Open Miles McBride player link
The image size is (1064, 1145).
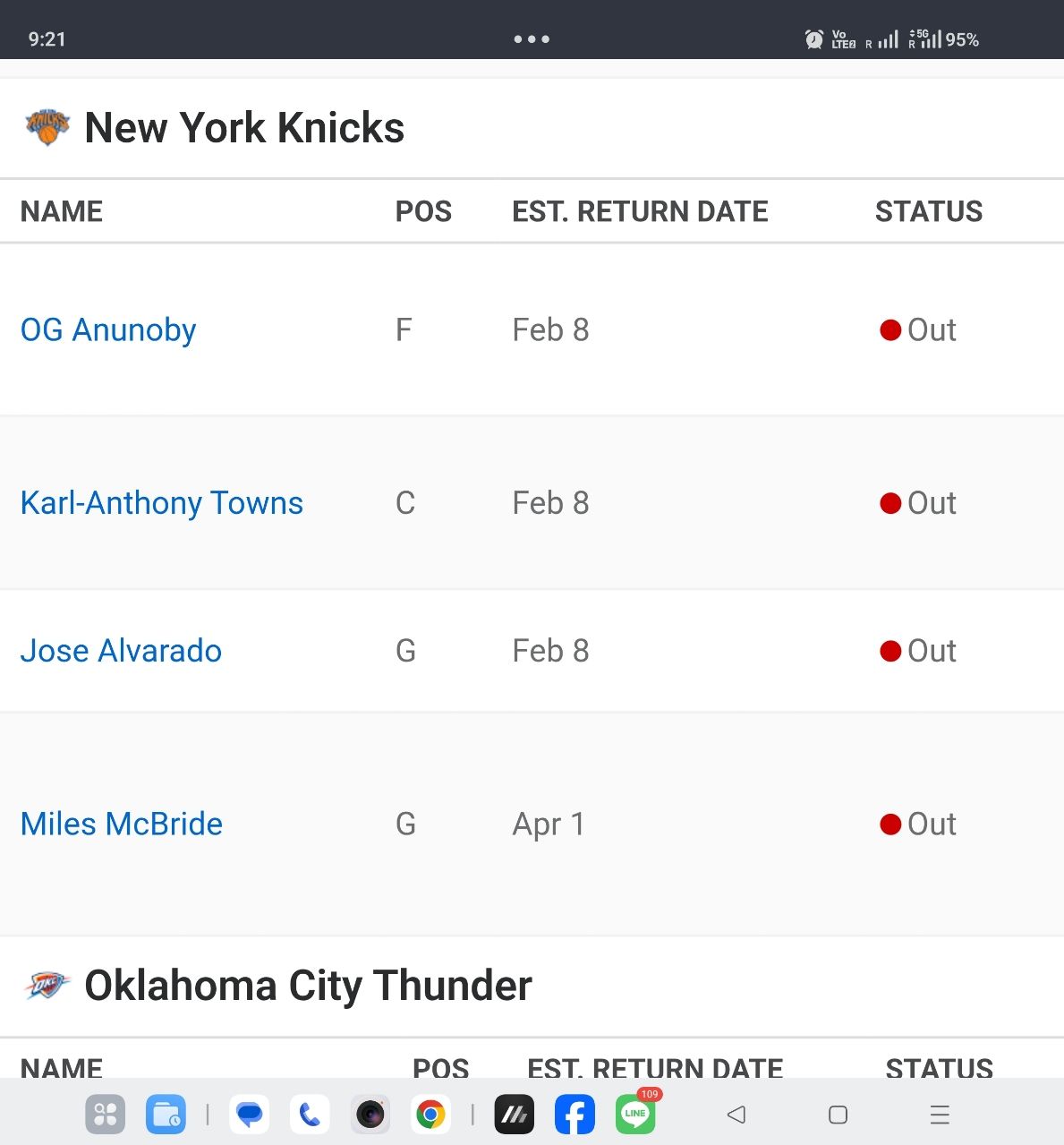tap(122, 824)
